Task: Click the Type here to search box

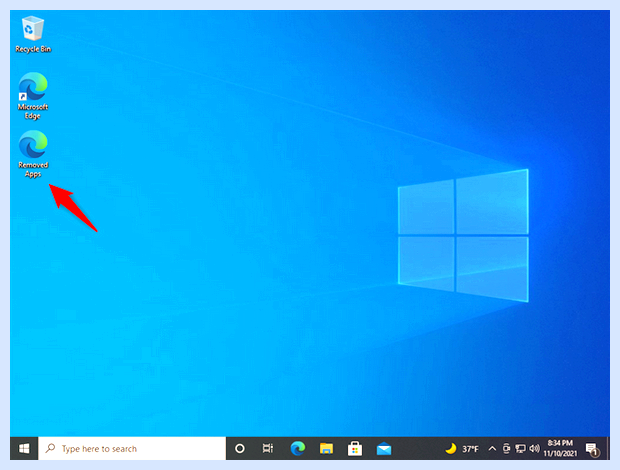Action: (132, 449)
